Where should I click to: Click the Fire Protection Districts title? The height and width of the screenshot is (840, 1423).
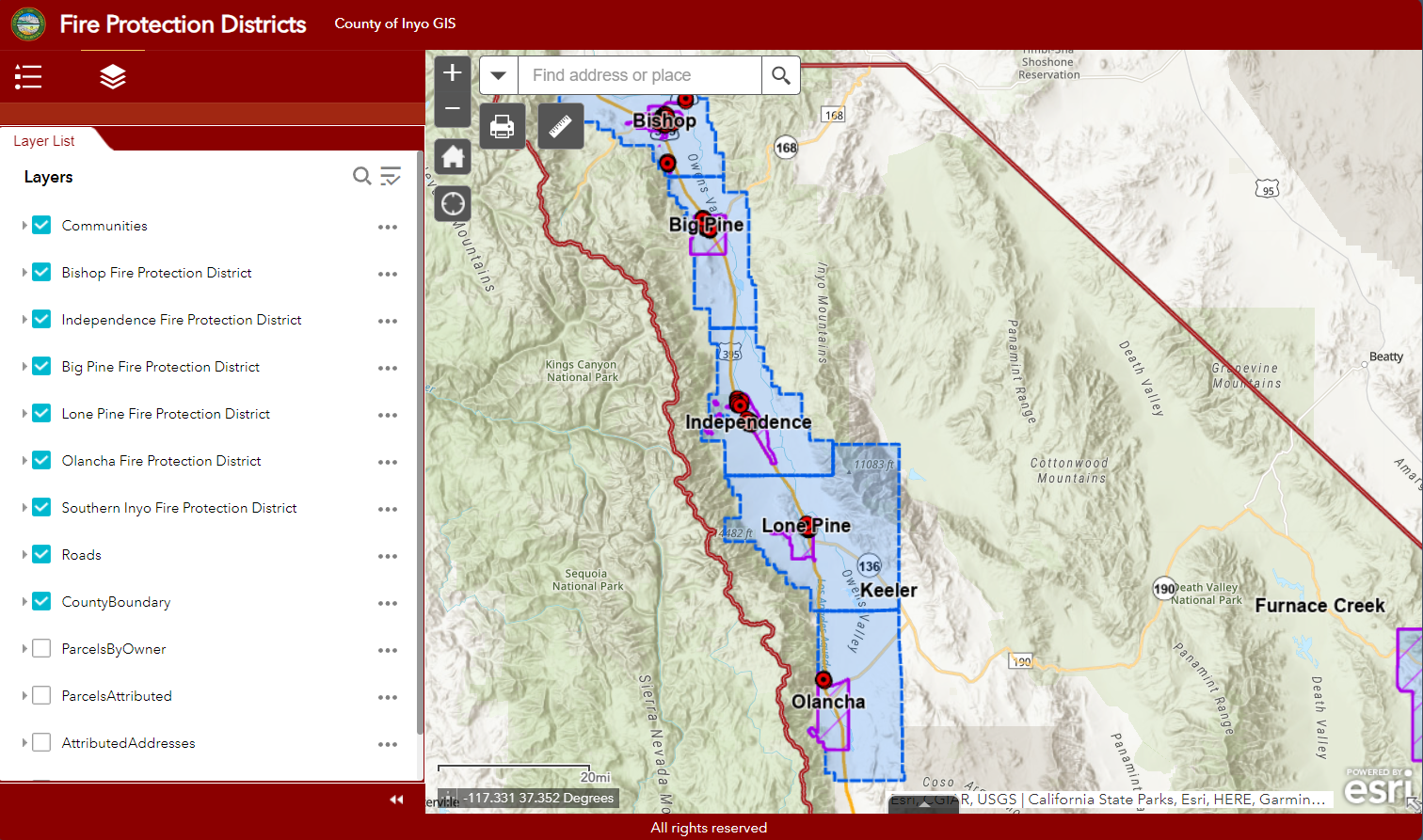pyautogui.click(x=184, y=24)
